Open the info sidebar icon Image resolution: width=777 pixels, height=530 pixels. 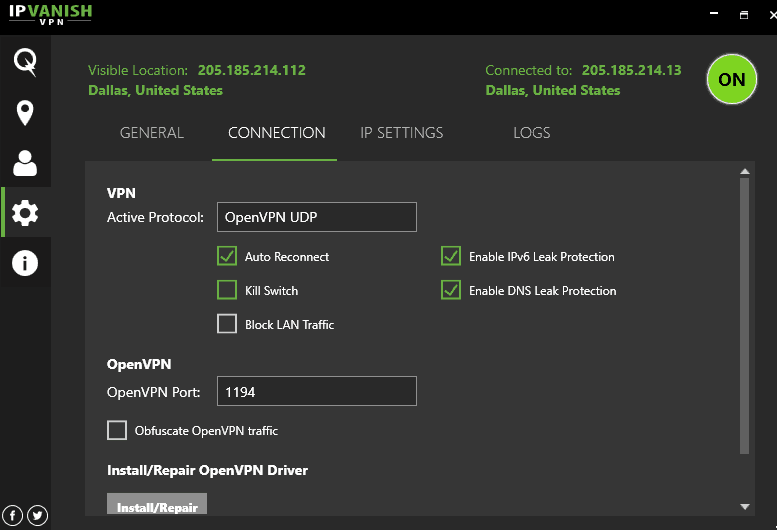coord(25,263)
